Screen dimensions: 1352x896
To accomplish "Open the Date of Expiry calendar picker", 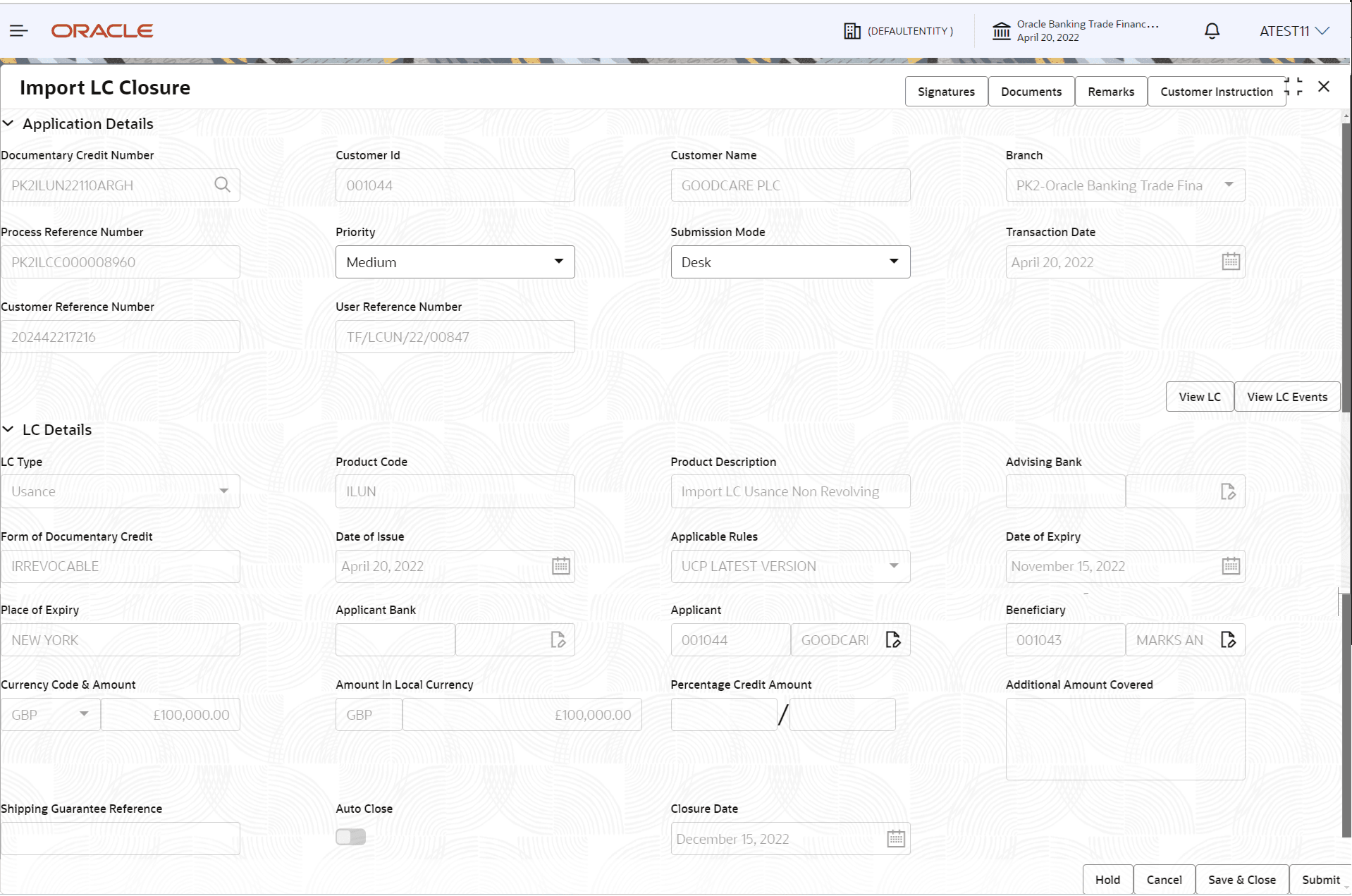I will click(x=1230, y=565).
